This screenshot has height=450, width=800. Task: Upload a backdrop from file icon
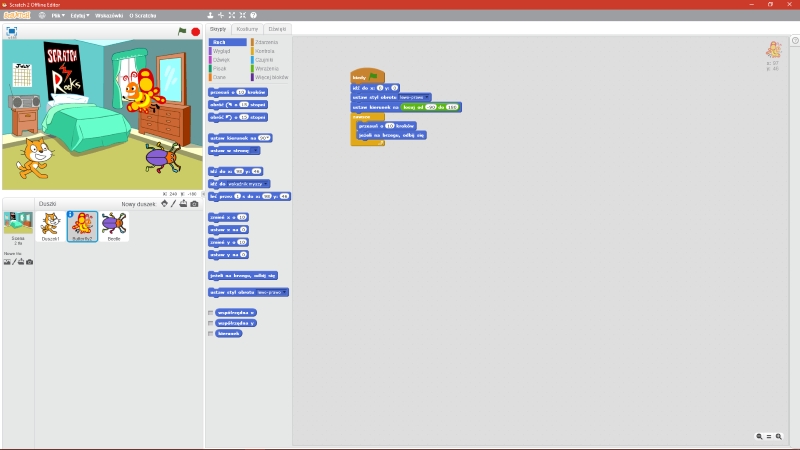(21, 262)
